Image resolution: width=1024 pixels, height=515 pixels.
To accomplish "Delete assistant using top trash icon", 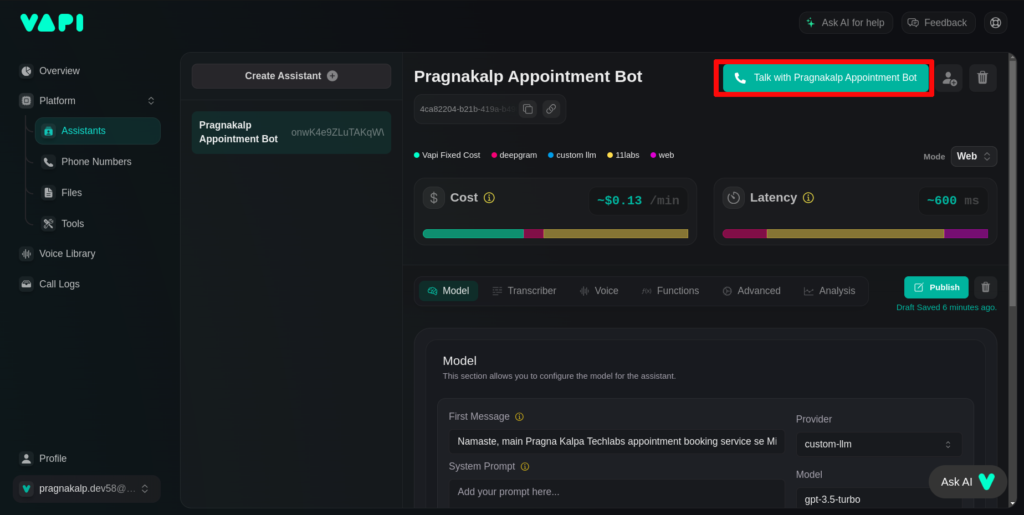I will (x=982, y=78).
